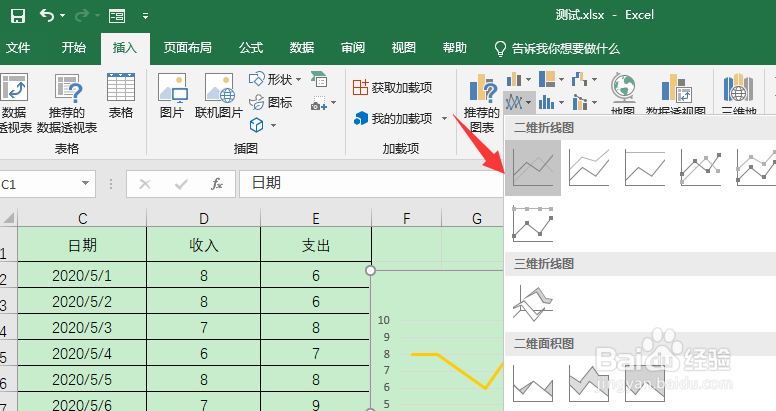Viewport: 776px width, 411px height.
Task: Click the 图标 icons button
Action: [271, 103]
